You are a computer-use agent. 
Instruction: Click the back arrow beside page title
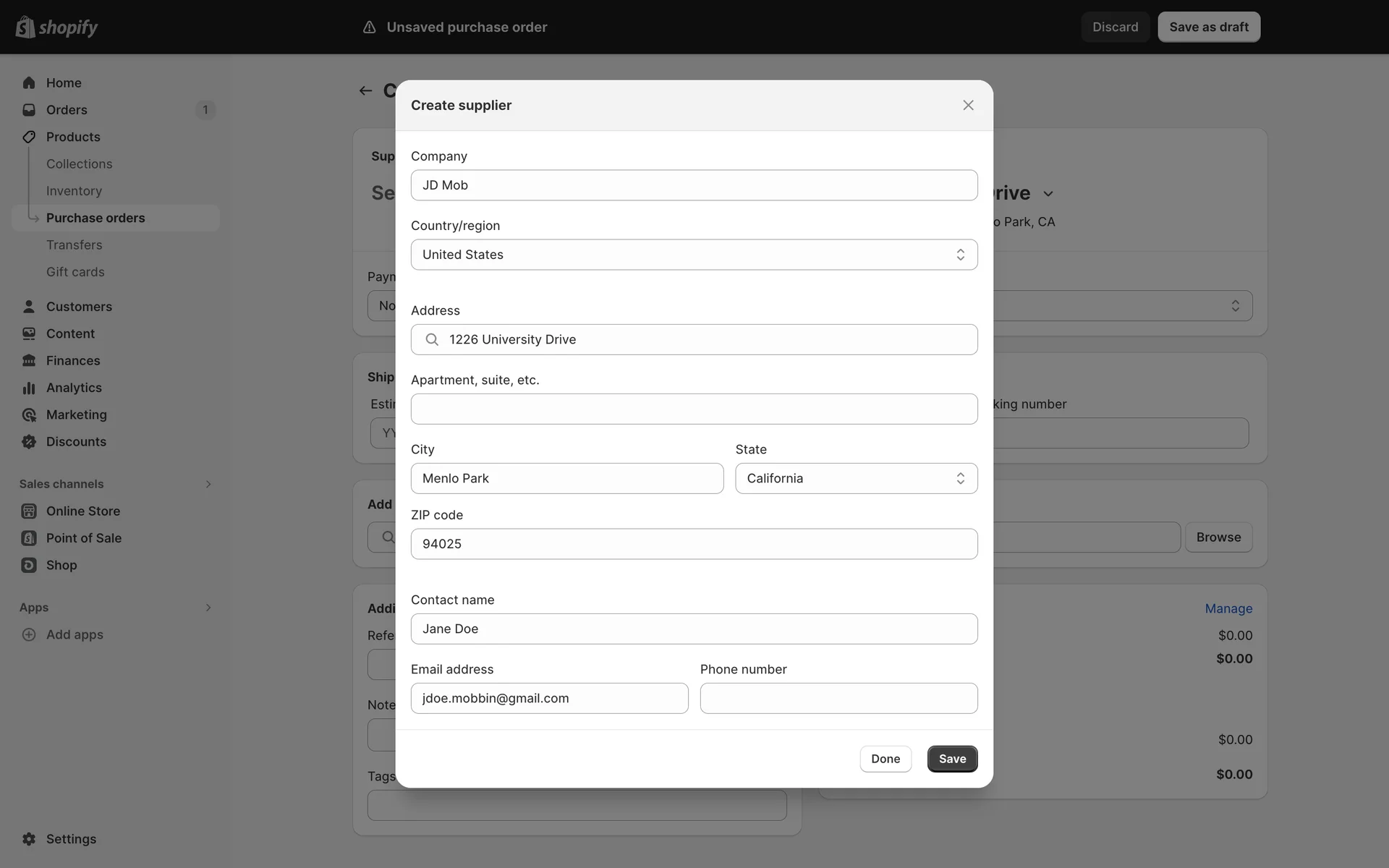[x=365, y=90]
